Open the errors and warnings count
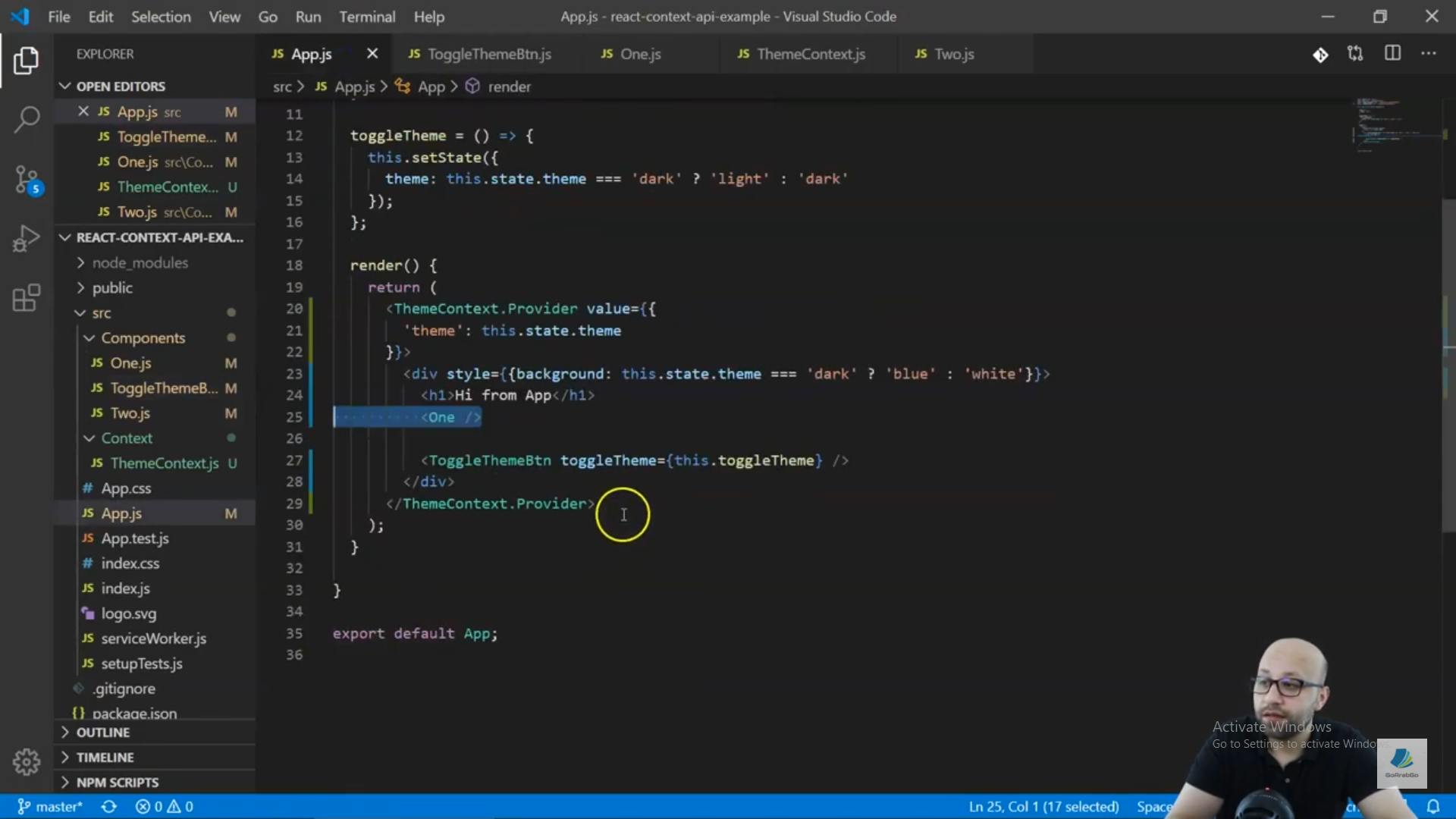The height and width of the screenshot is (819, 1456). 165,806
